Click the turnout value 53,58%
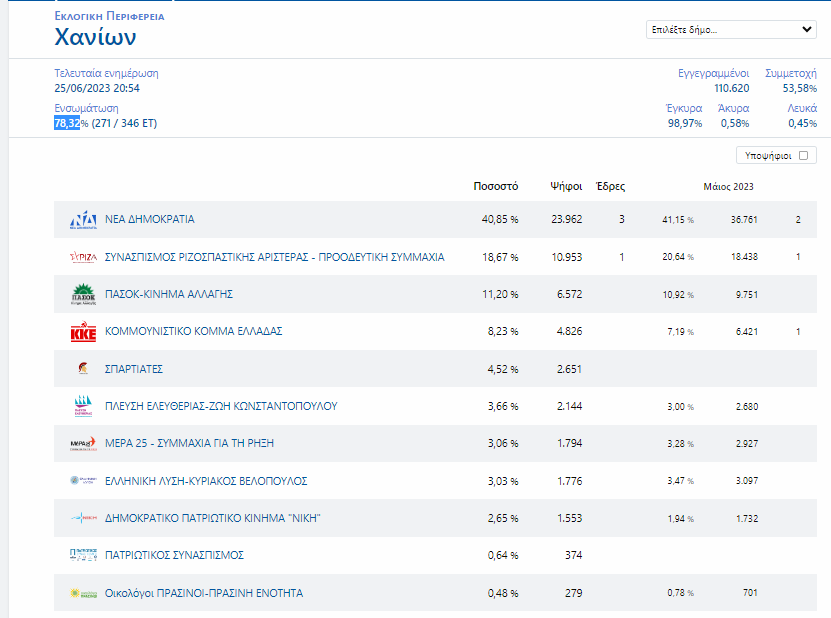 (800, 88)
